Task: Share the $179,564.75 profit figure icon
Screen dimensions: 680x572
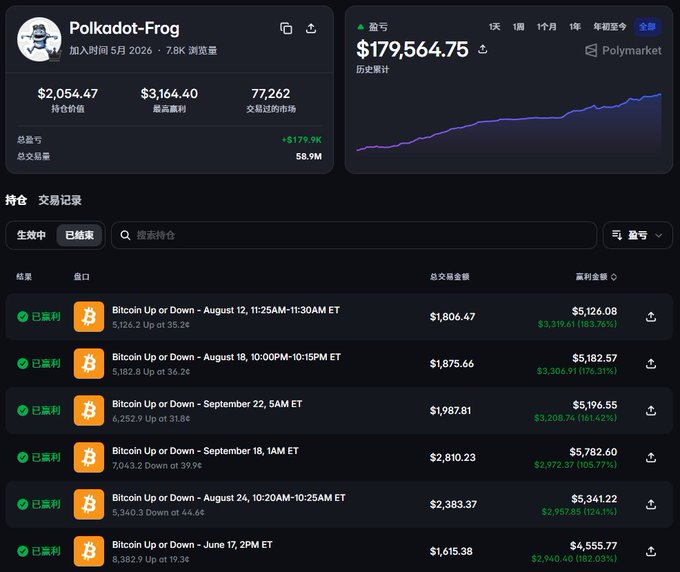Action: pos(483,49)
